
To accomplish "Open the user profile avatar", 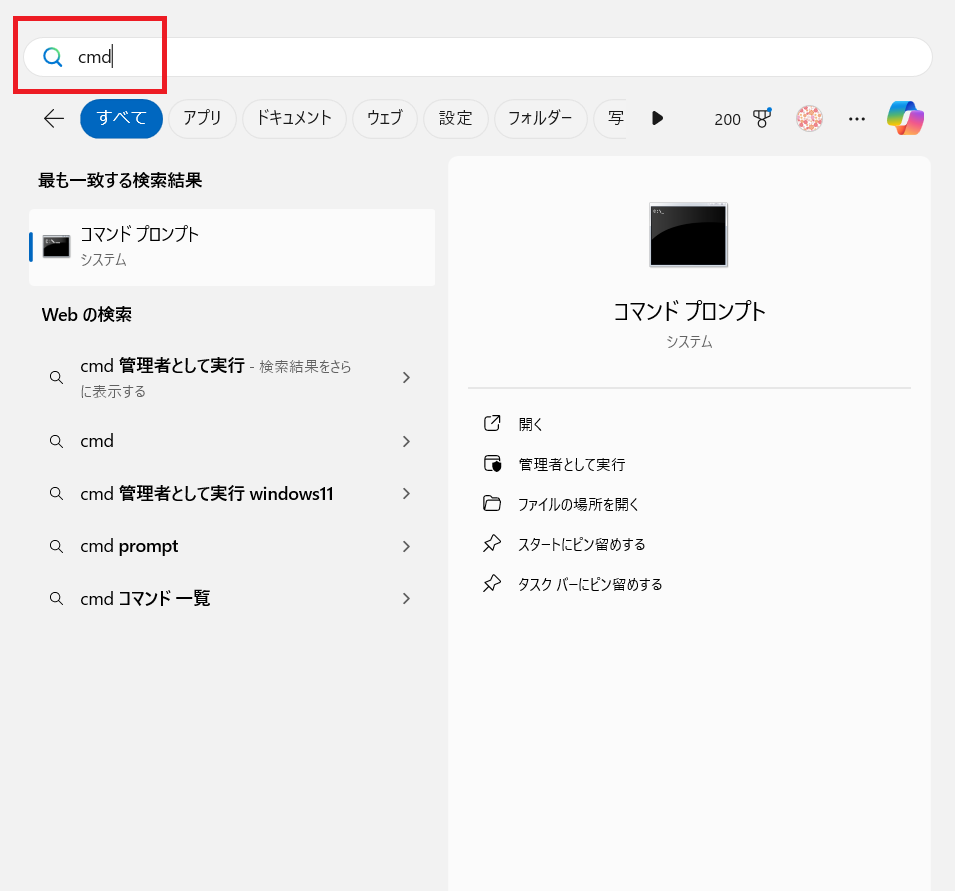I will 809,118.
